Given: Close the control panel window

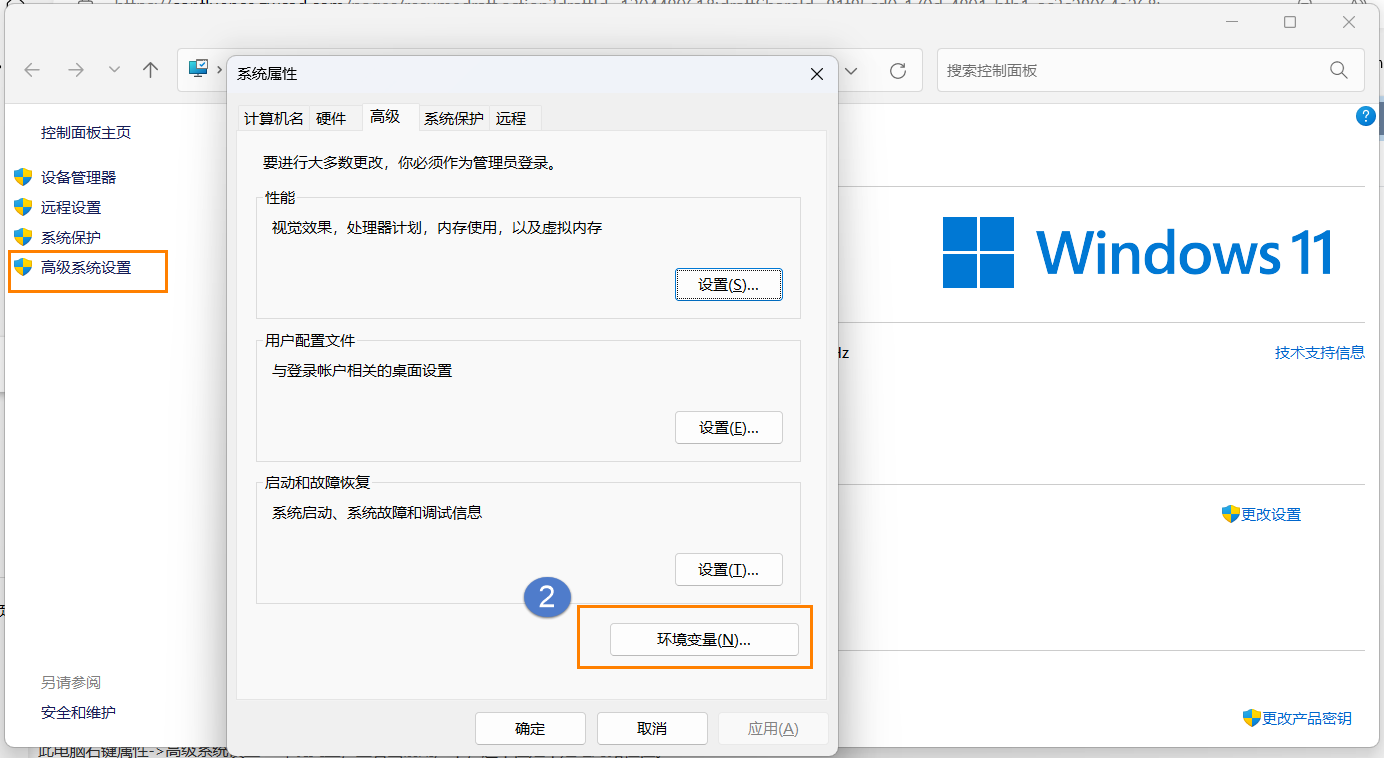Looking at the screenshot, I should point(1351,22).
